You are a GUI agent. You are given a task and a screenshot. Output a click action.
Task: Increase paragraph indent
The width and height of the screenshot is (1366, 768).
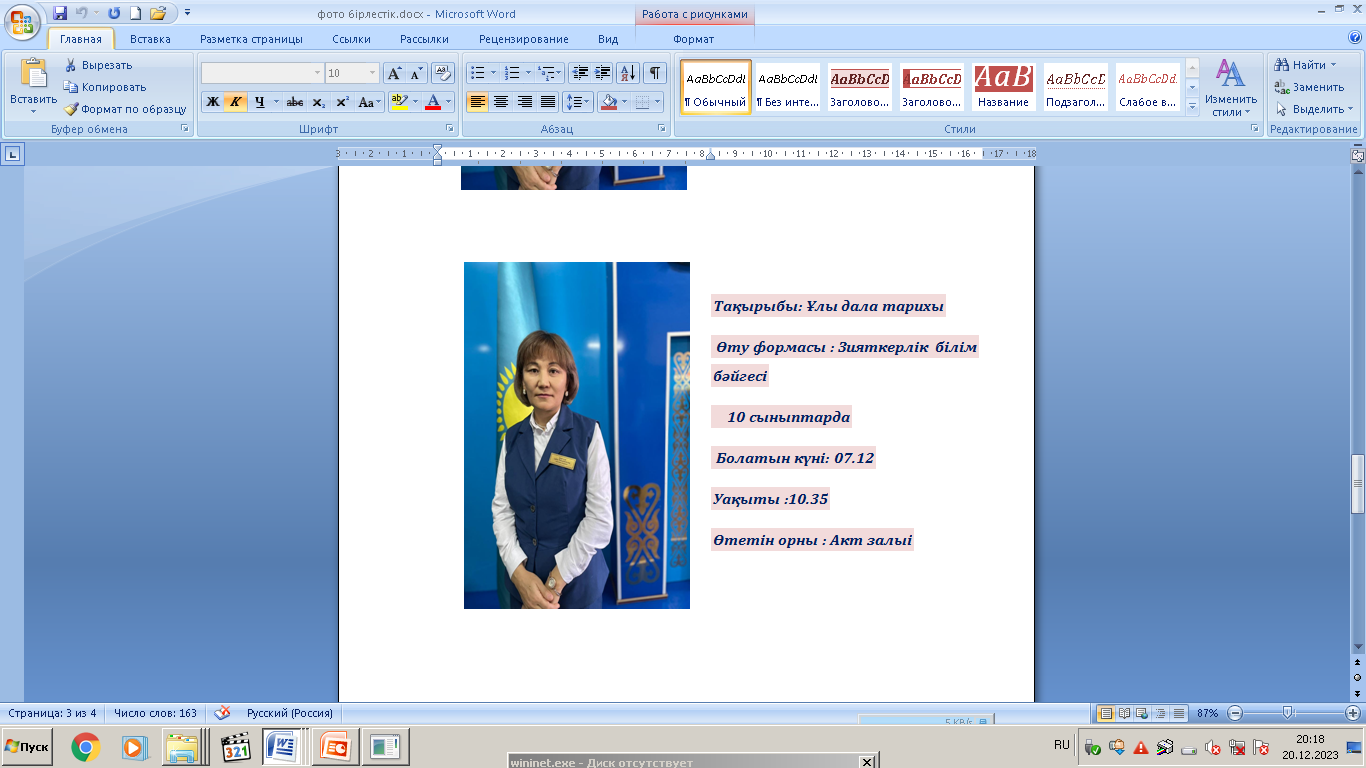tap(603, 73)
